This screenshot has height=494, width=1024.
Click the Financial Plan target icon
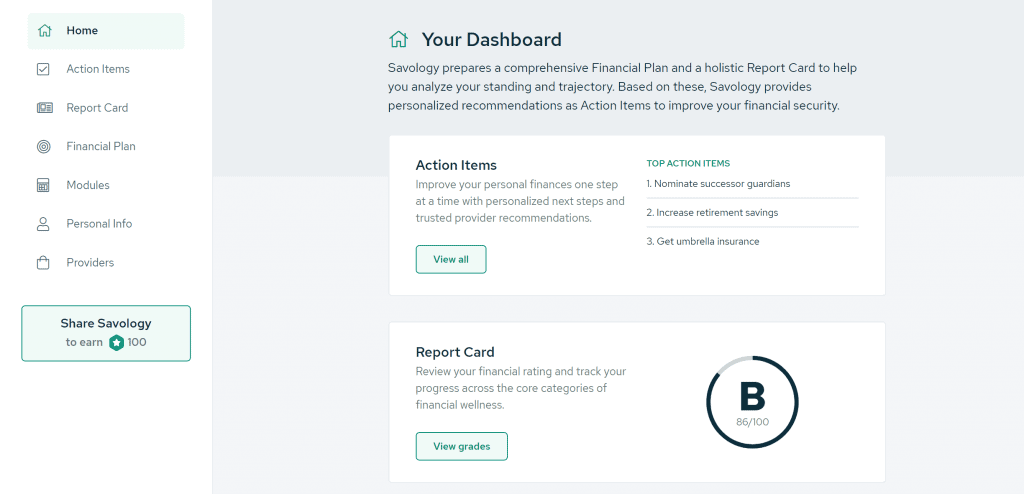[43, 146]
